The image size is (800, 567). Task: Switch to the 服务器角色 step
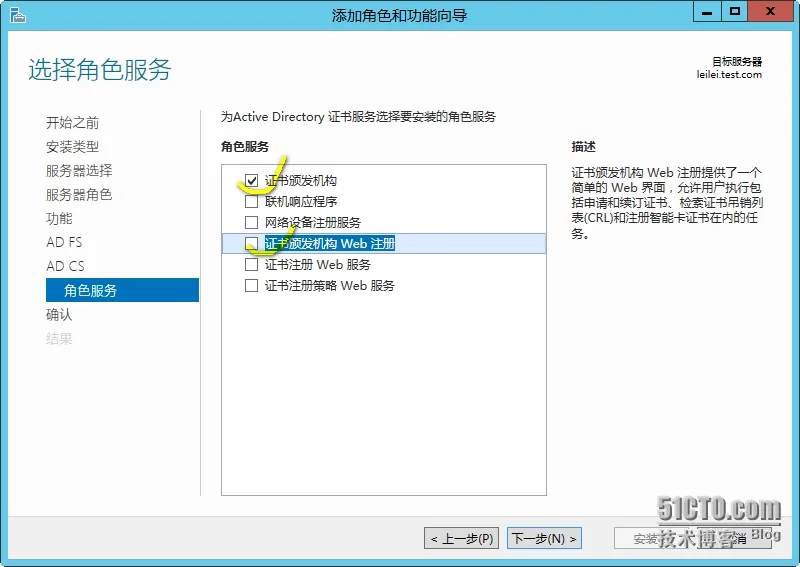click(79, 194)
